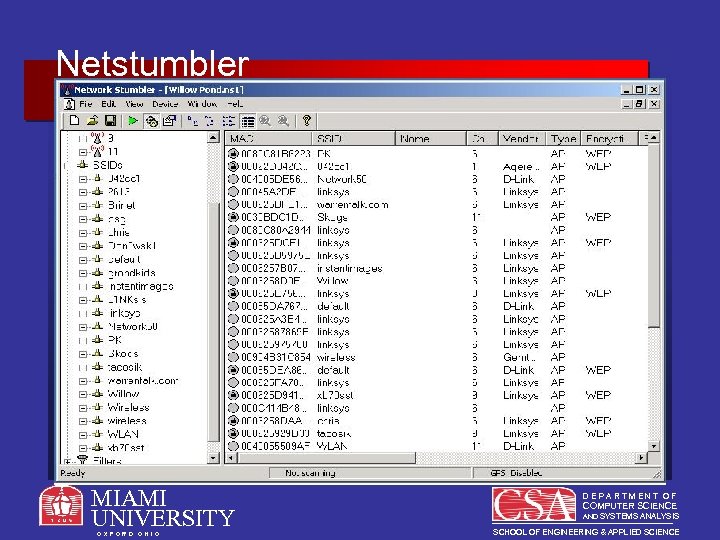The height and width of the screenshot is (540, 720).
Task: Sort by the MAC column header
Action: (269, 138)
